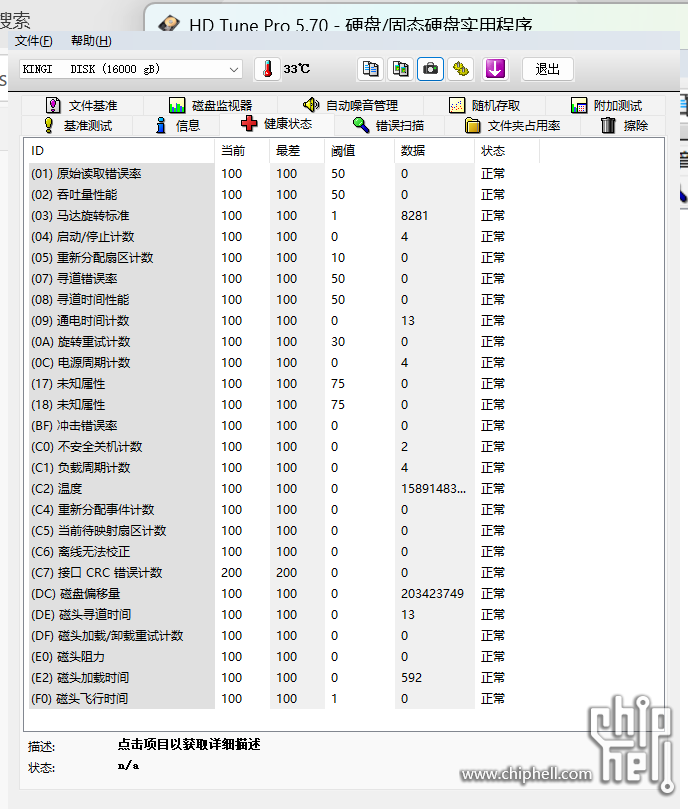Select the (01) 原始读取错误率 row

tap(284, 174)
